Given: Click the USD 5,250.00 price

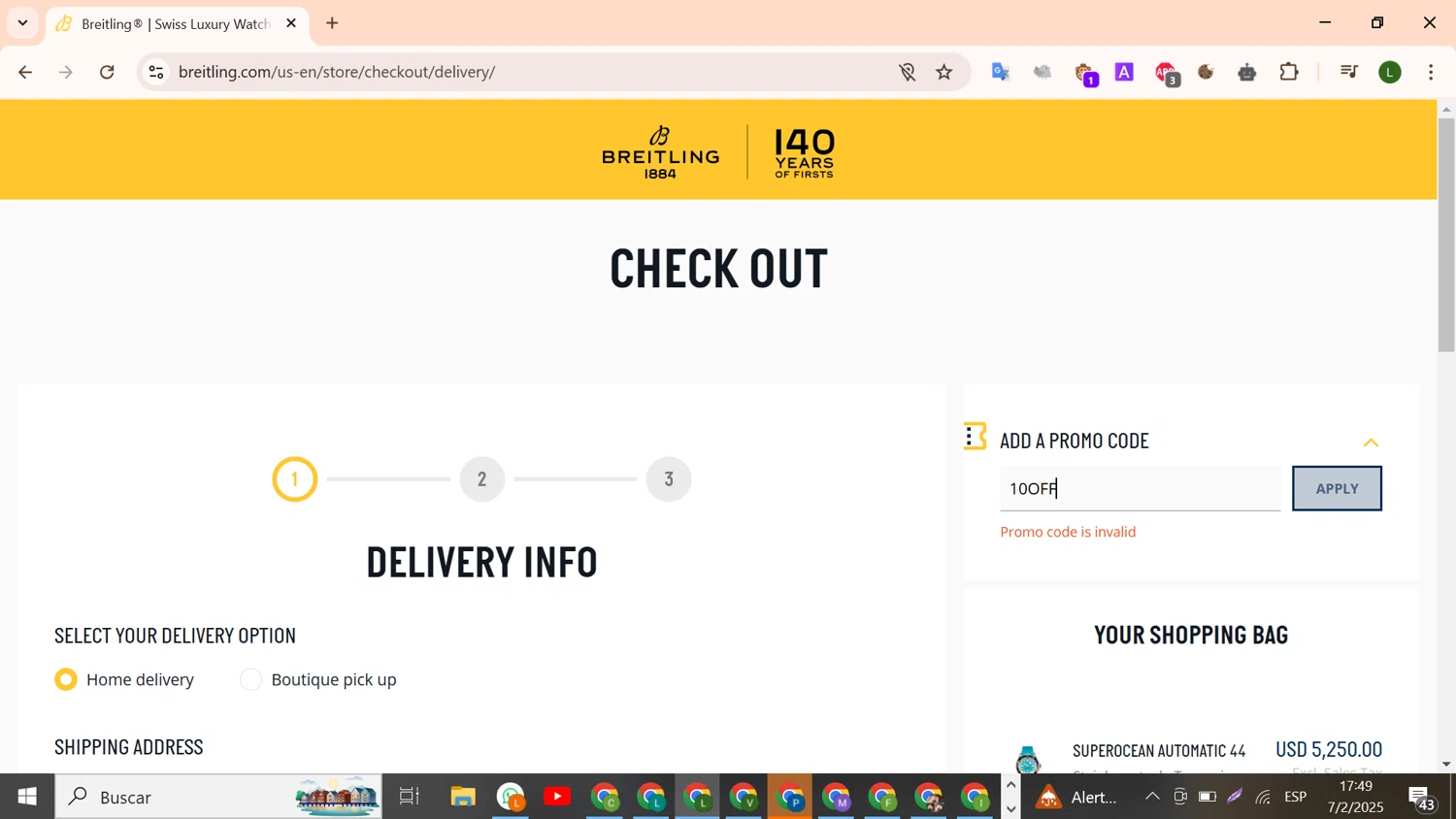Looking at the screenshot, I should [x=1328, y=749].
